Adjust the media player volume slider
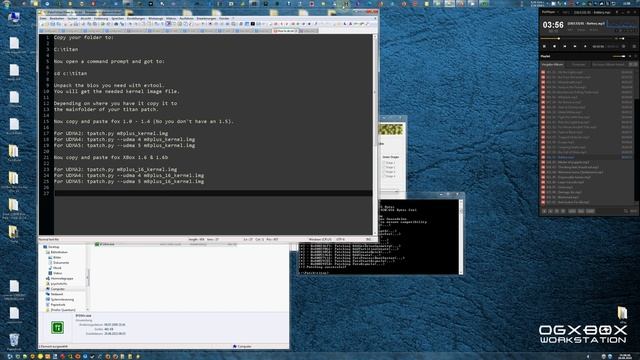 point(622,38)
